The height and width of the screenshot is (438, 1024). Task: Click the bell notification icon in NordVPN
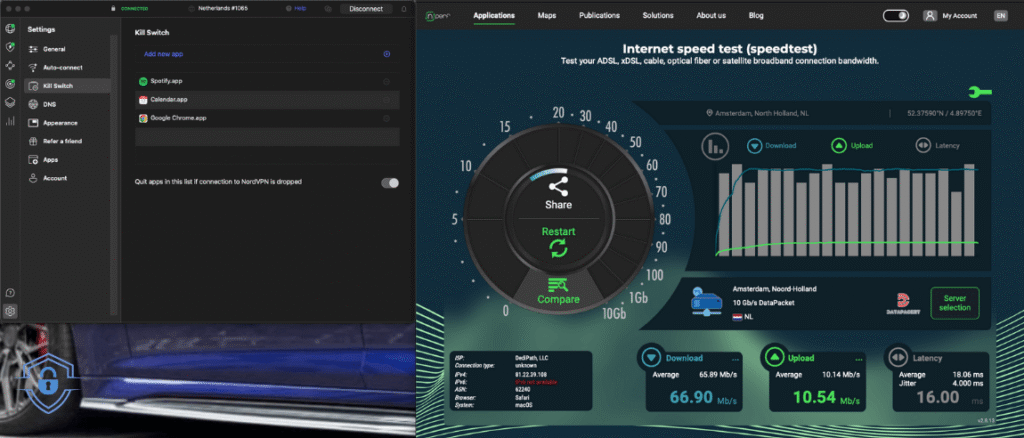click(404, 8)
